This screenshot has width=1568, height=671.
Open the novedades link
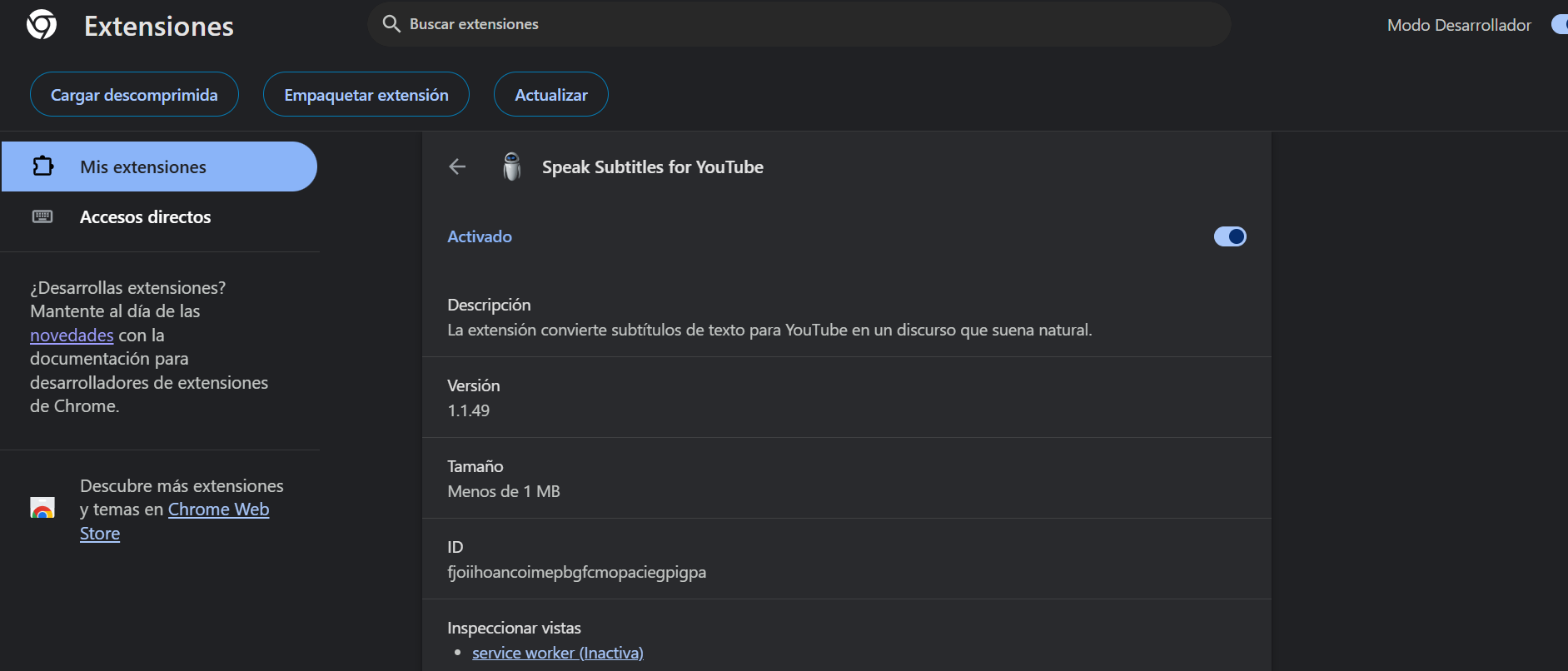click(72, 335)
